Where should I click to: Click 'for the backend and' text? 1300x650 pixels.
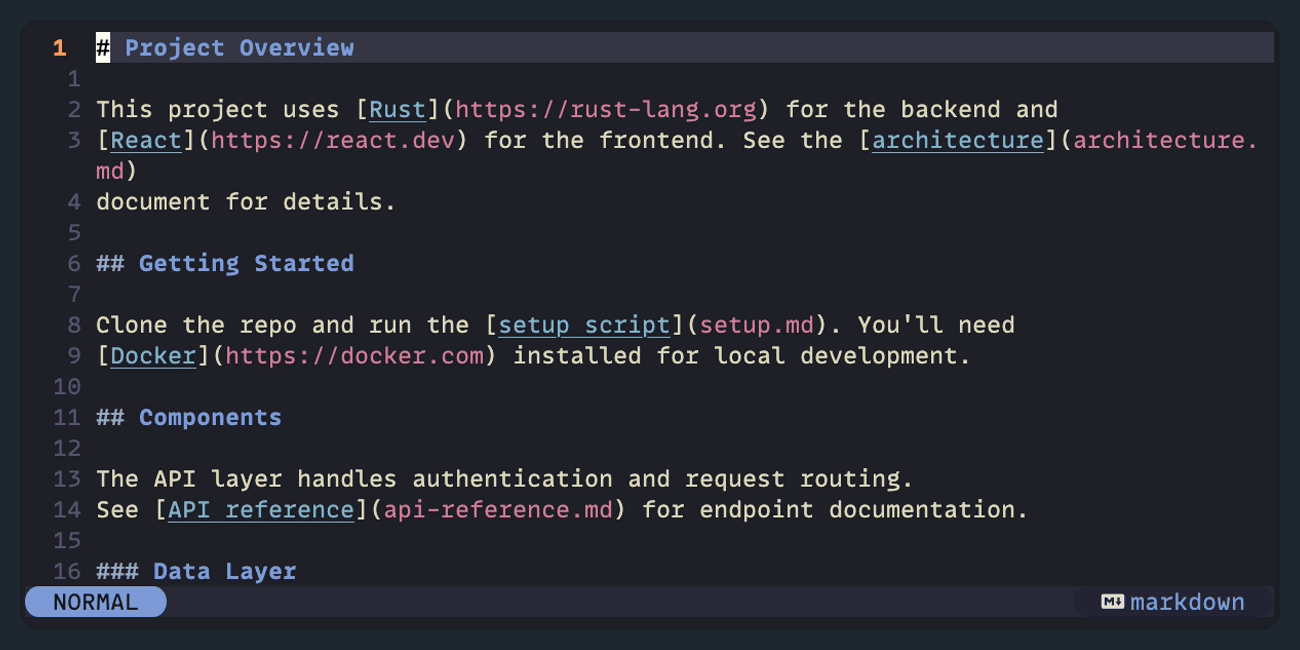click(922, 109)
